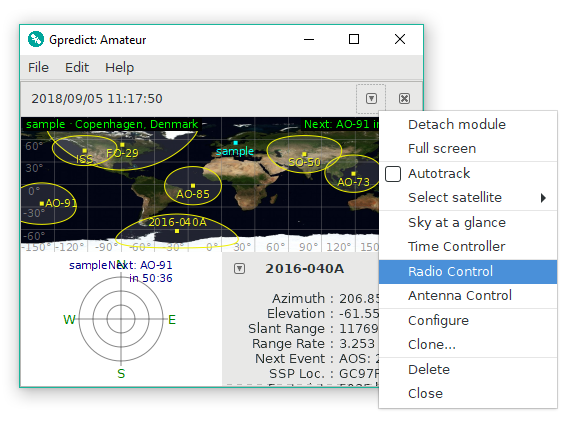The width and height of the screenshot is (576, 438).
Task: Click the date and time 2018/09/05 11:17:50
Action: [97, 99]
